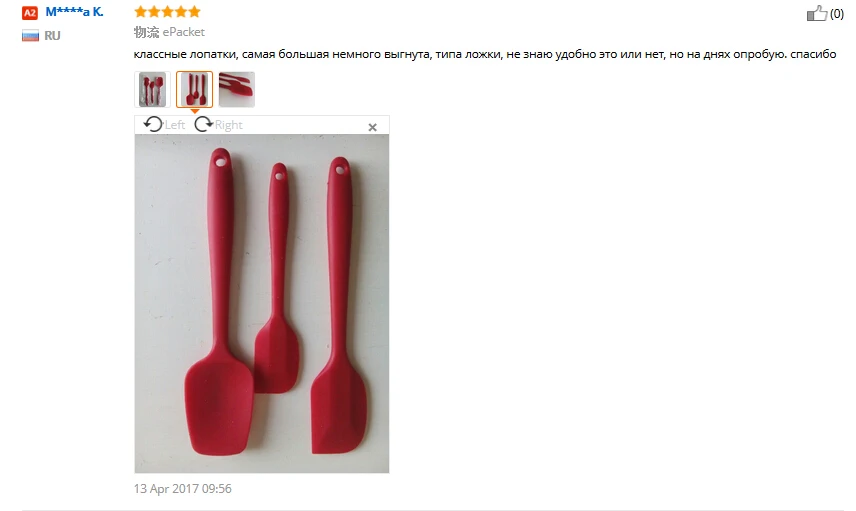Open reviewer M*****a K. profile link
The width and height of the screenshot is (856, 511).
(x=74, y=12)
